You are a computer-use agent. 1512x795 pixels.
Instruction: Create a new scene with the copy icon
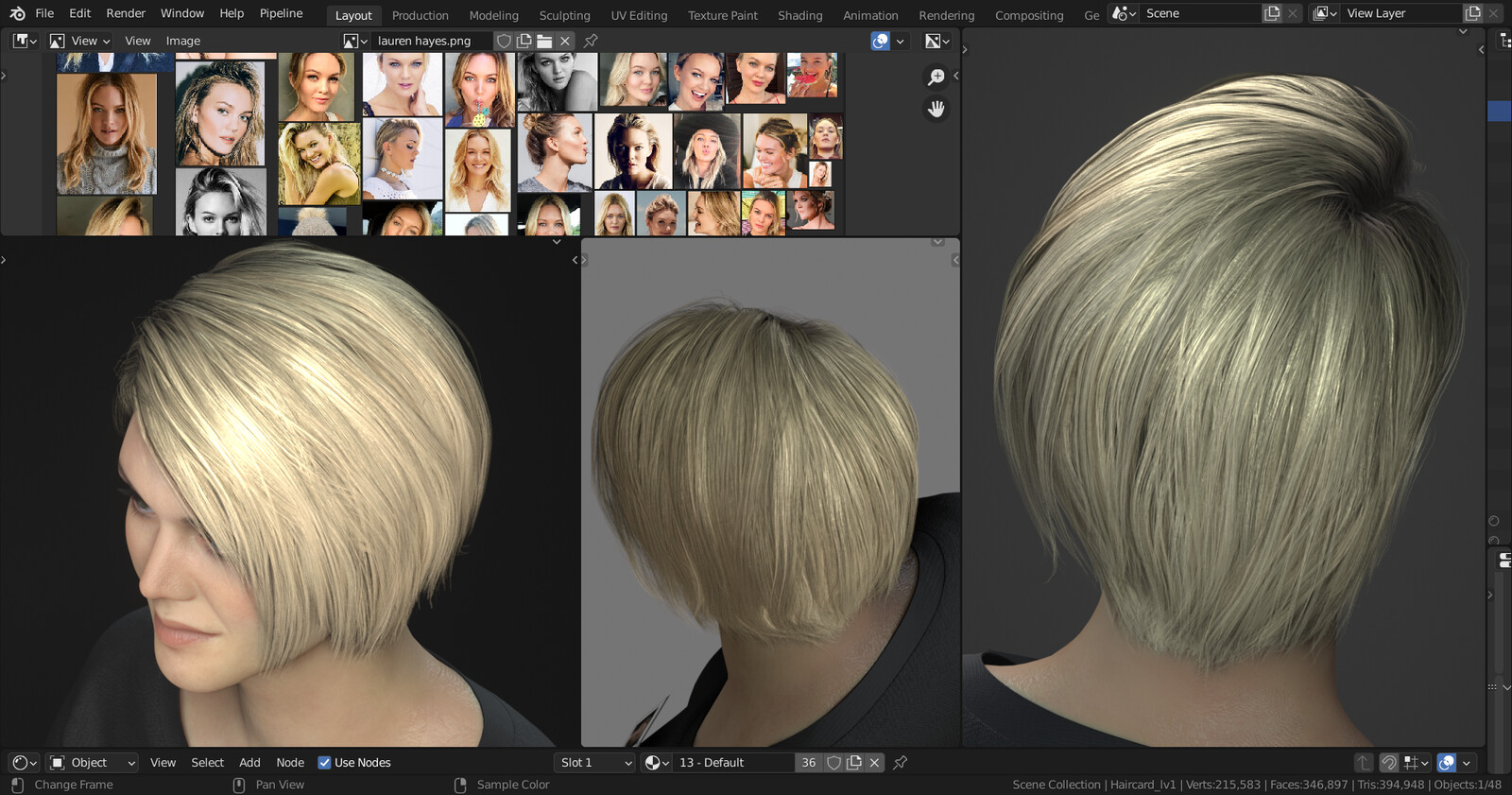tap(1273, 13)
